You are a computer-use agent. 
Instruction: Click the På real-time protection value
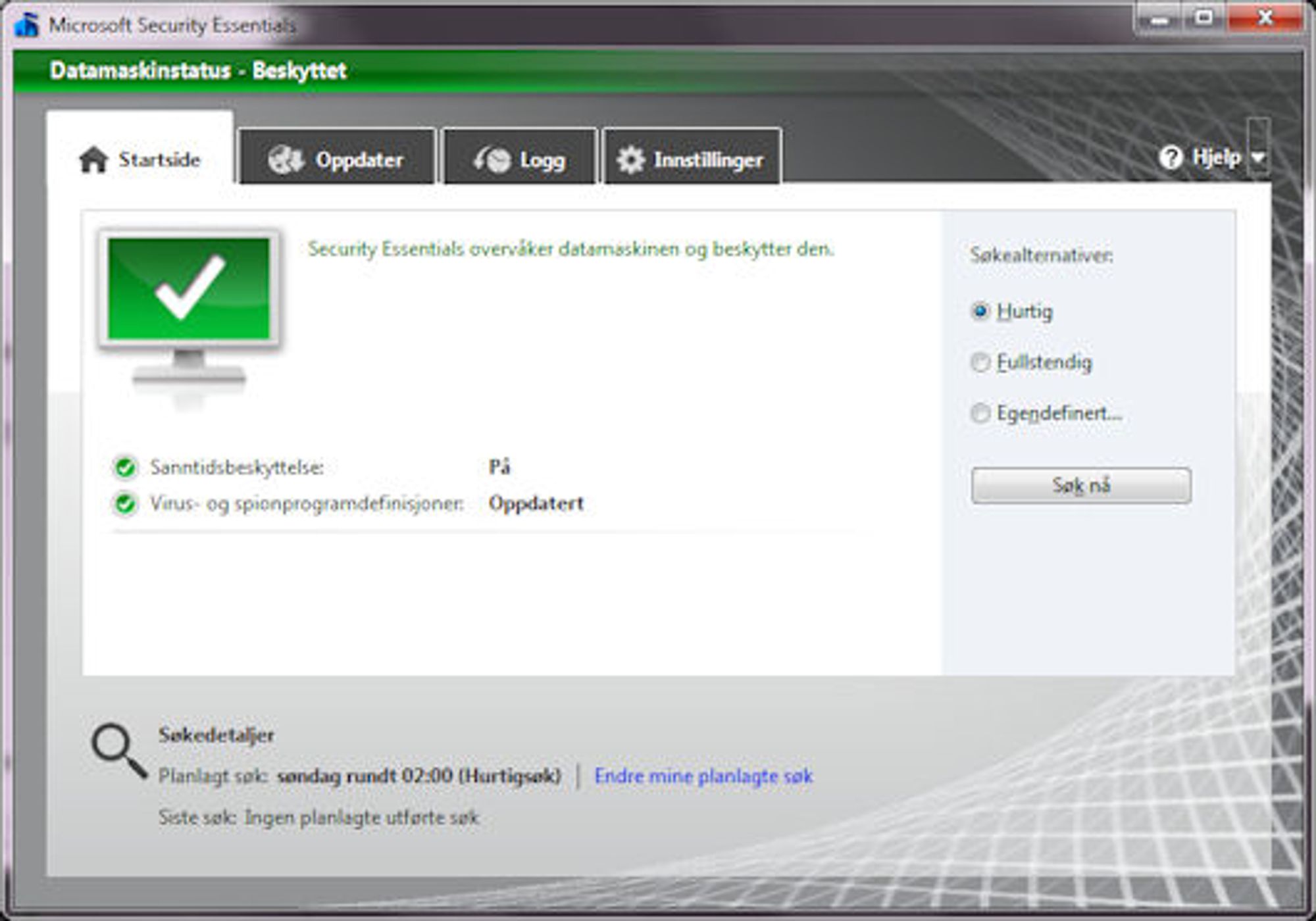[499, 467]
